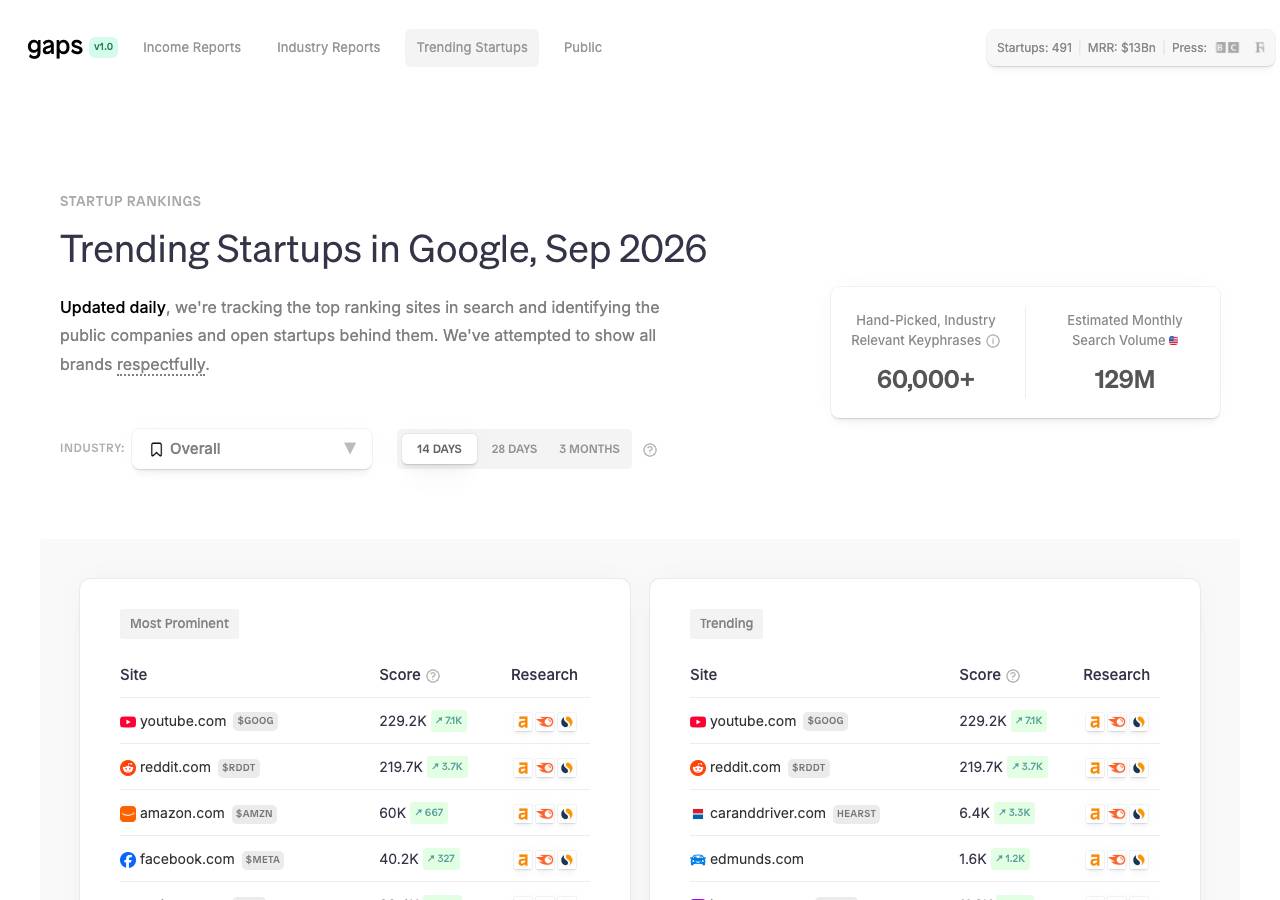The image size is (1280, 900).
Task: Open Semrush research for youtube.com in Trending table
Action: [x=1117, y=721]
